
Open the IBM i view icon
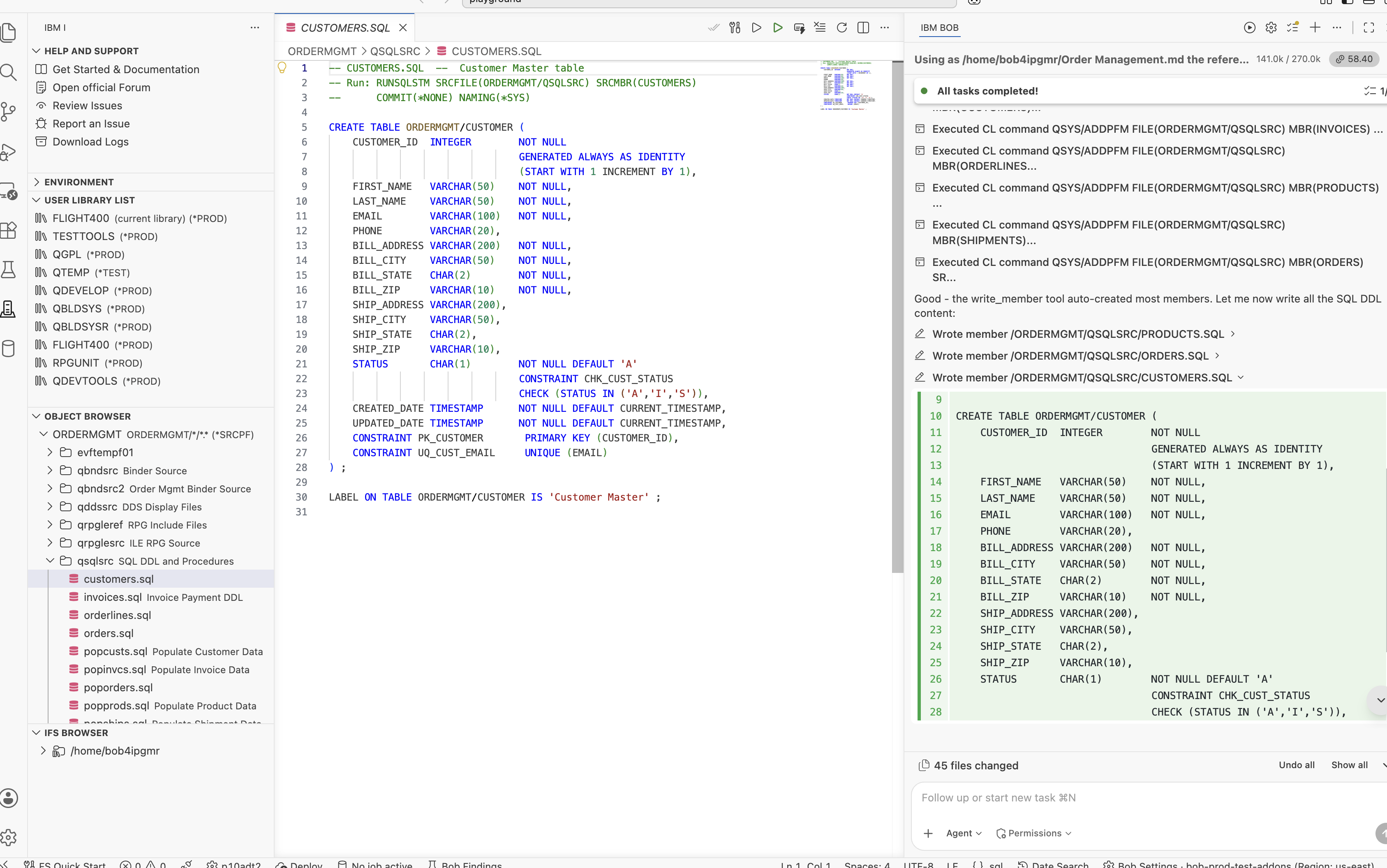pyautogui.click(x=8, y=308)
